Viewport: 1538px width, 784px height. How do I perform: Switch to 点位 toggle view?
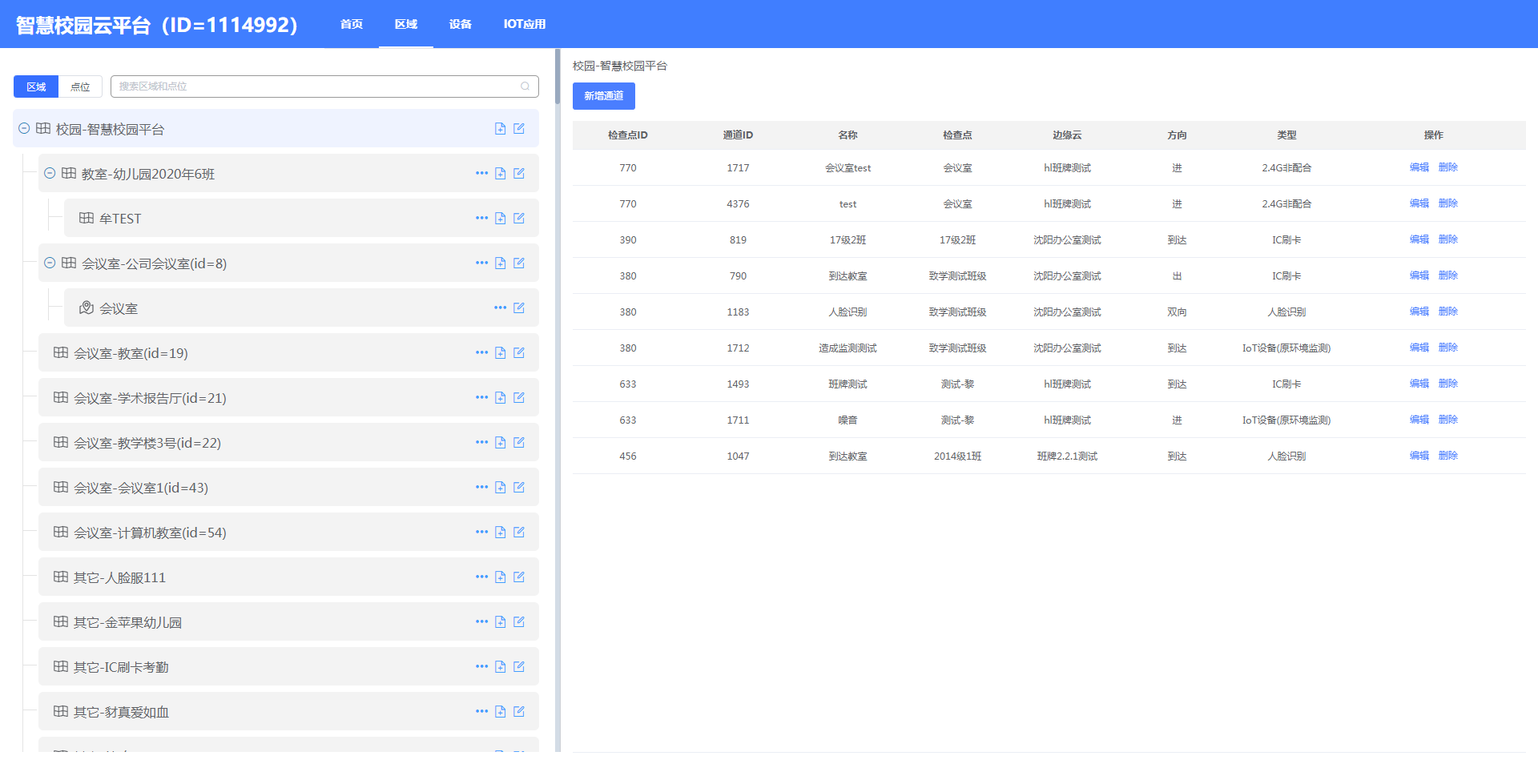pos(80,86)
